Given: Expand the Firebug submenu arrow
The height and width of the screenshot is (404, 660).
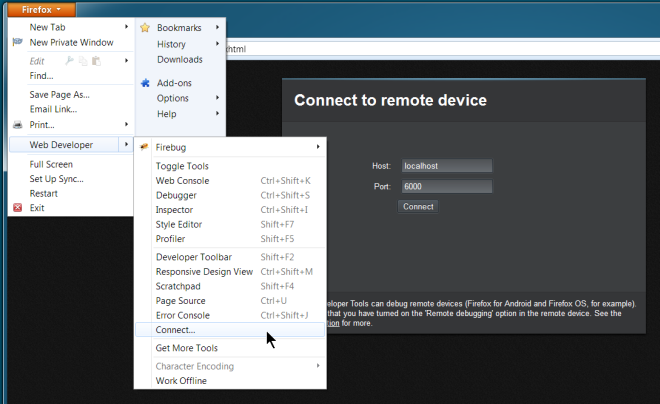Looking at the screenshot, I should point(318,147).
